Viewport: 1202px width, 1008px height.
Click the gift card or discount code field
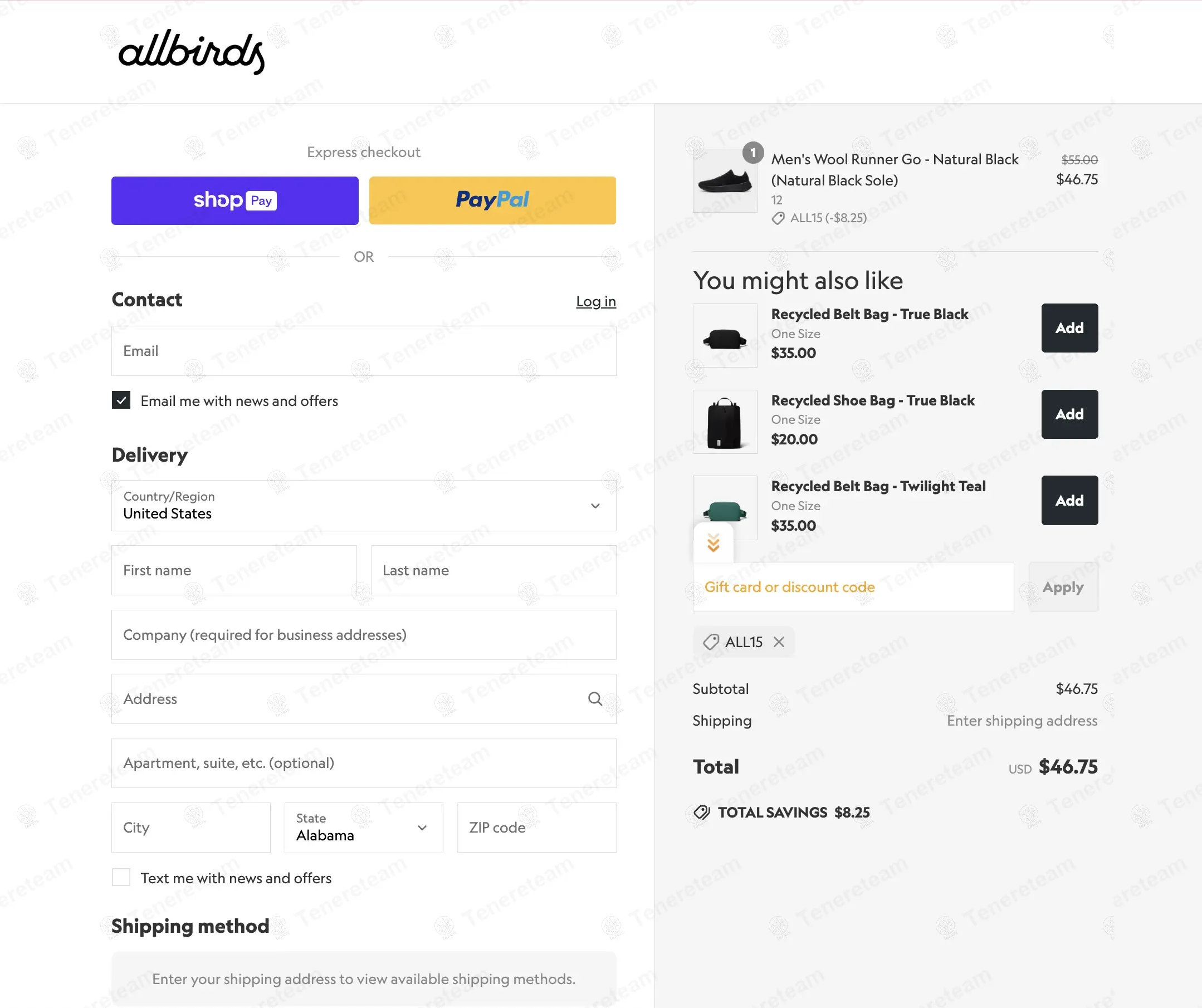[x=853, y=587]
